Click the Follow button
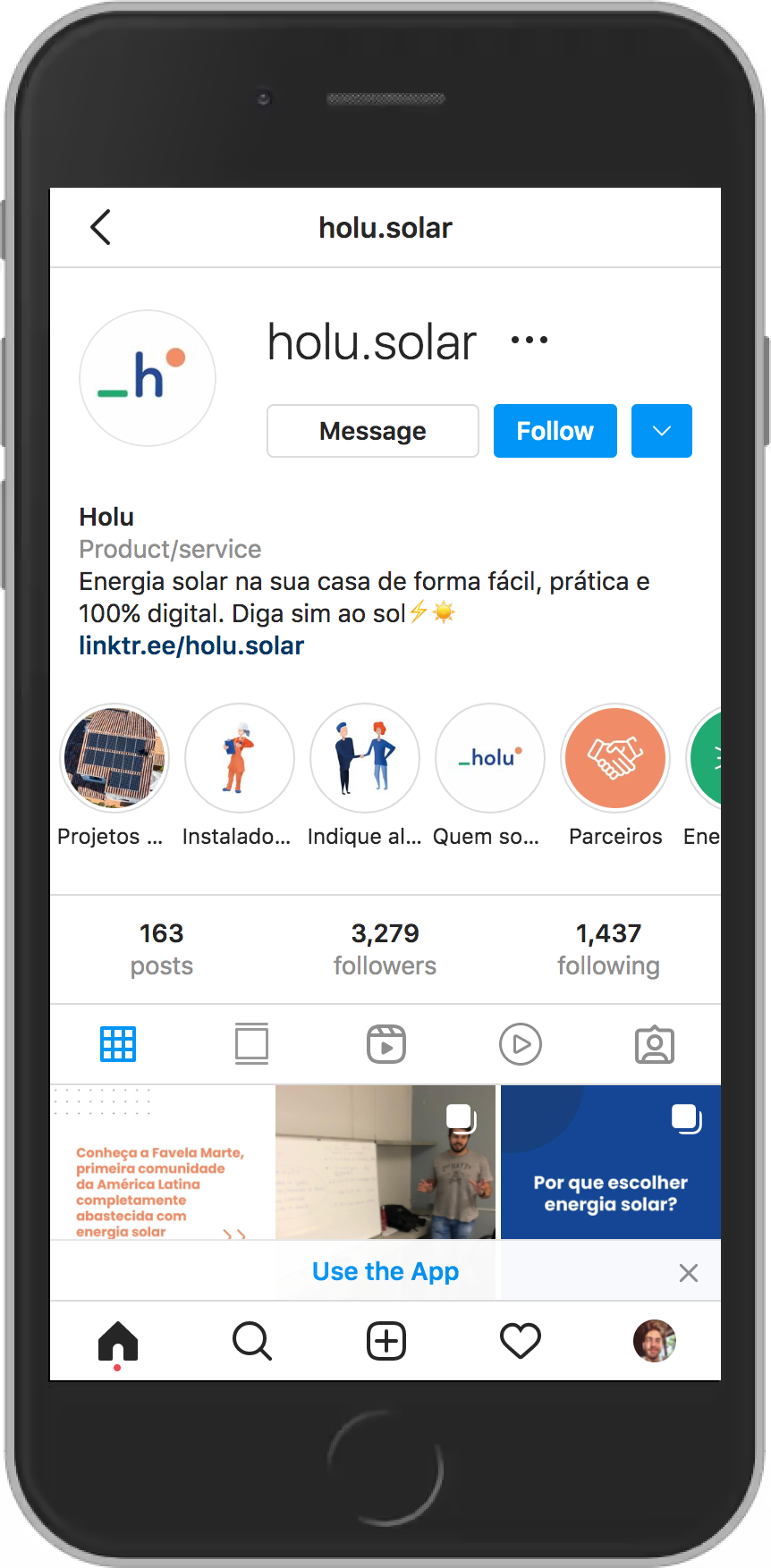The width and height of the screenshot is (771, 1568). [x=555, y=431]
